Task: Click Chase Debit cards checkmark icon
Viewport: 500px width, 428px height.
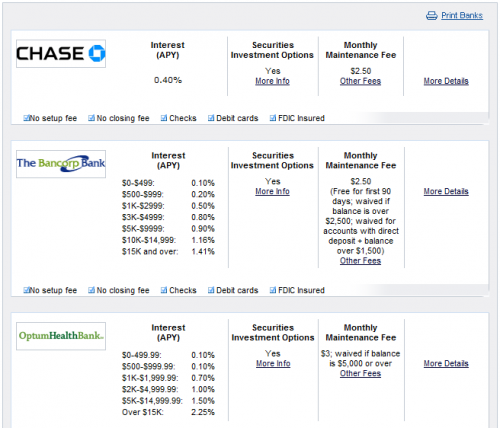Action: (x=211, y=118)
